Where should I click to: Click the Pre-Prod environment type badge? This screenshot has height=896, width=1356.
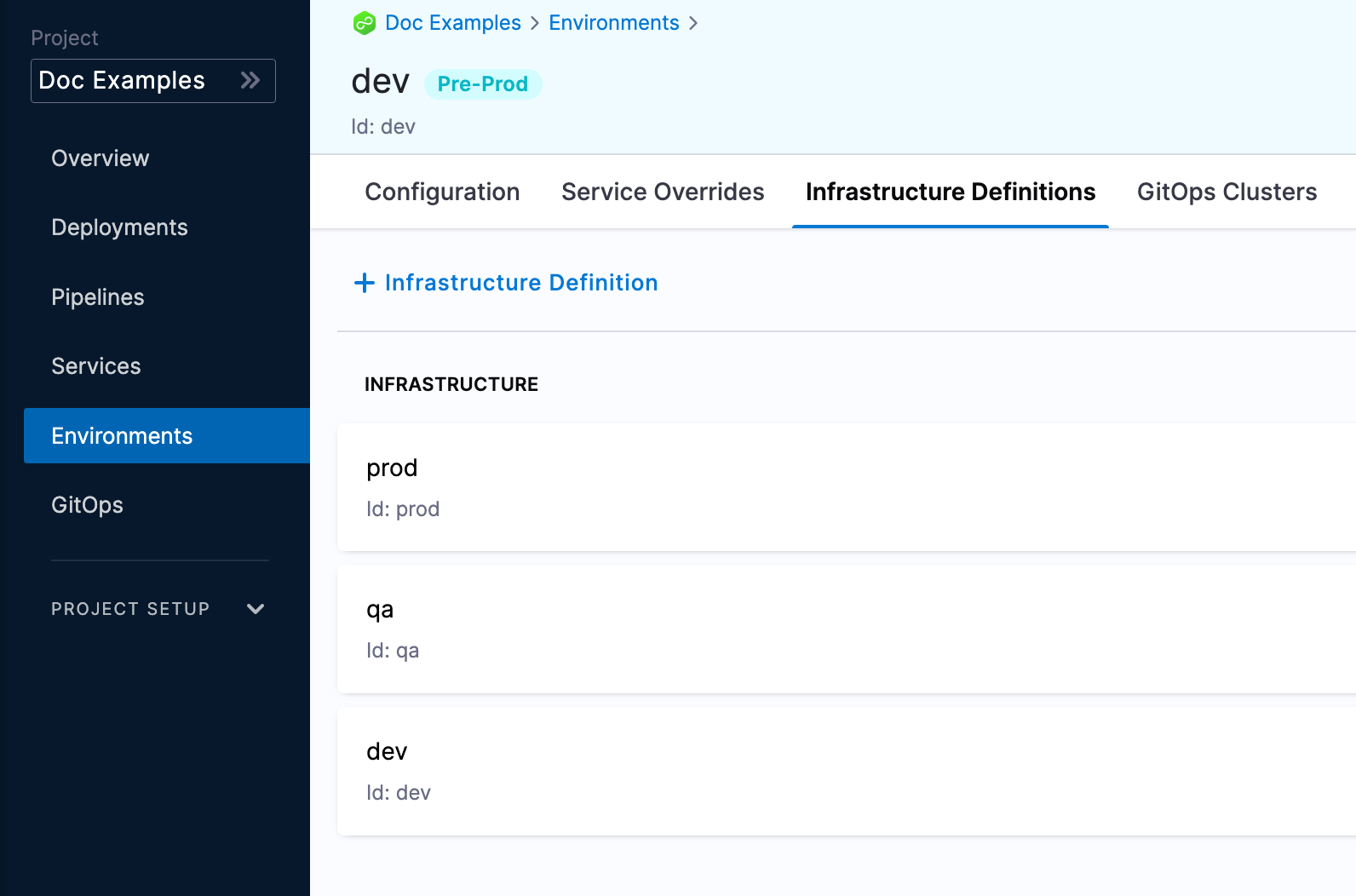[482, 84]
